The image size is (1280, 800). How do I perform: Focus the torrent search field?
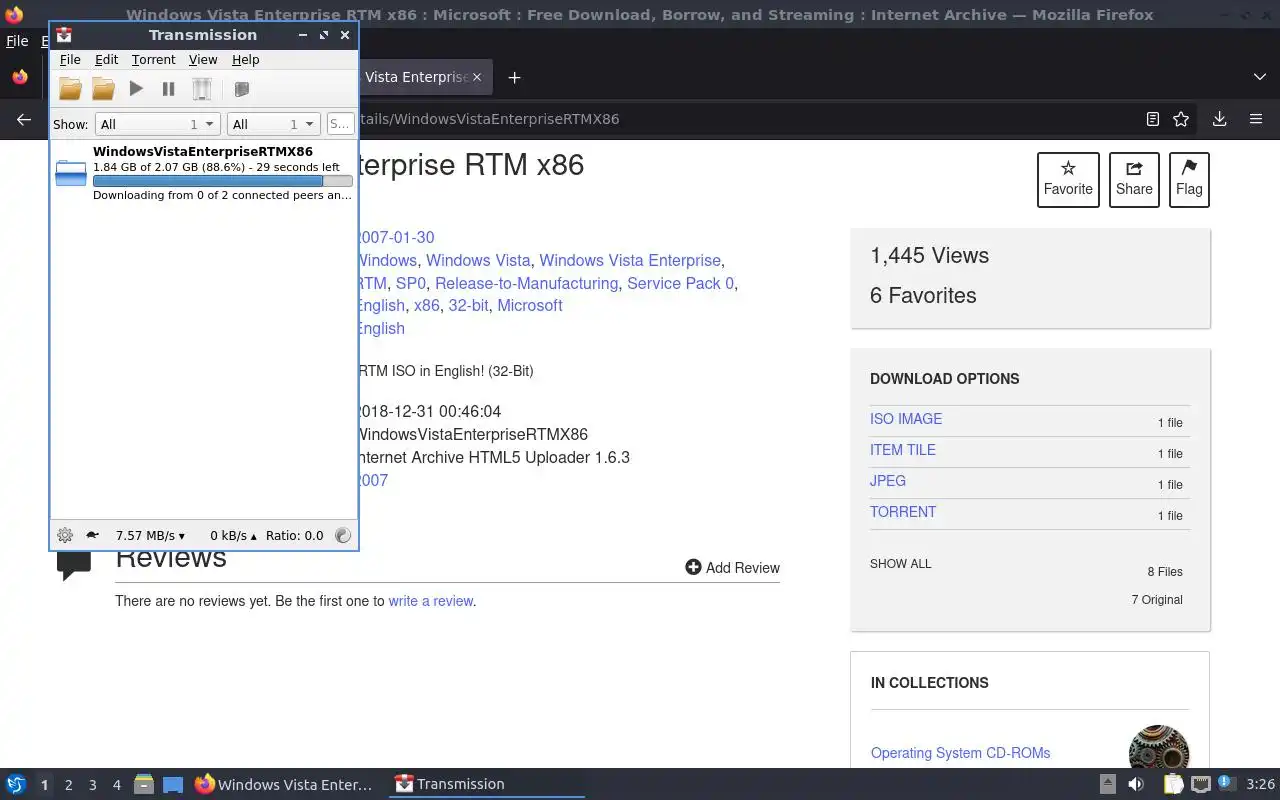pyautogui.click(x=340, y=124)
